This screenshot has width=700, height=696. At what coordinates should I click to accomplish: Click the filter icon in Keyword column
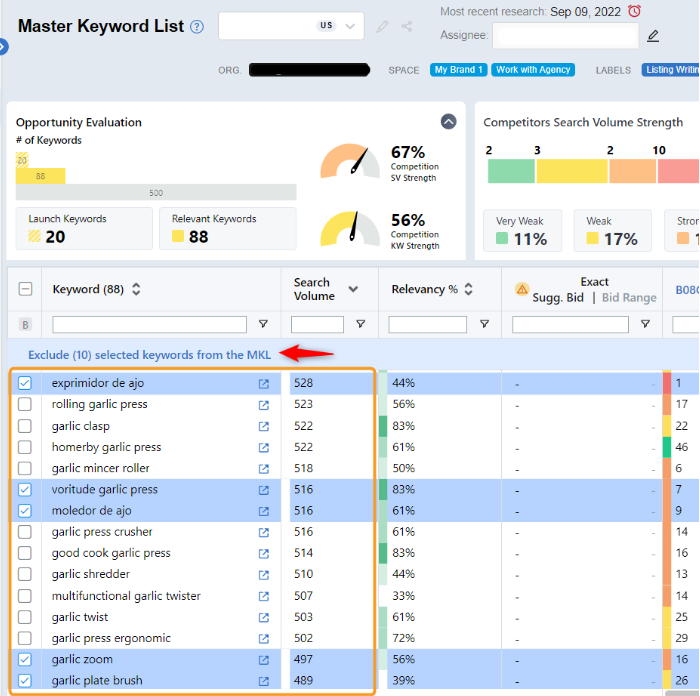coord(263,324)
